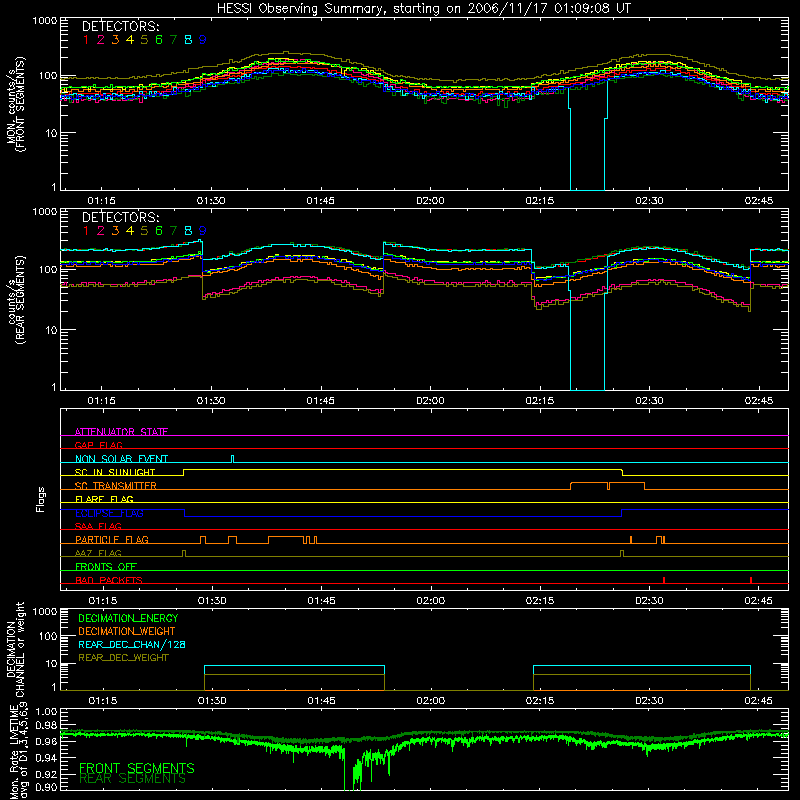The height and width of the screenshot is (800, 800).
Task: Click the REAR_DEC_CHAN/128 legend entry
Action: pos(132,644)
